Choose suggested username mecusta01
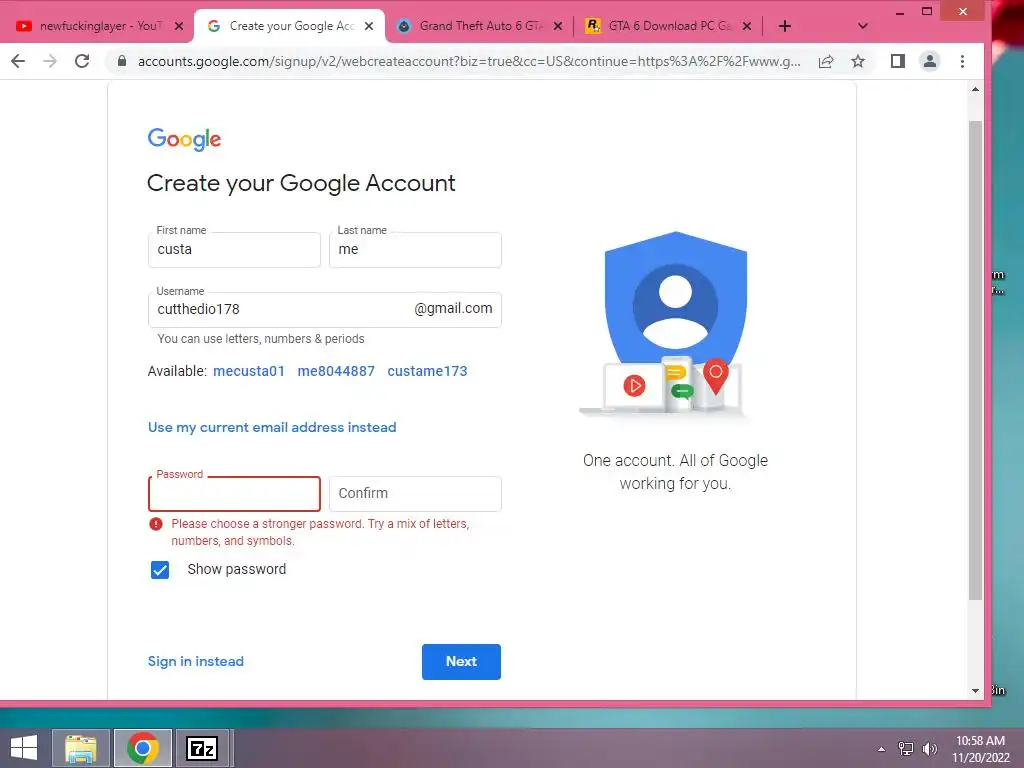This screenshot has height=768, width=1024. [x=249, y=371]
